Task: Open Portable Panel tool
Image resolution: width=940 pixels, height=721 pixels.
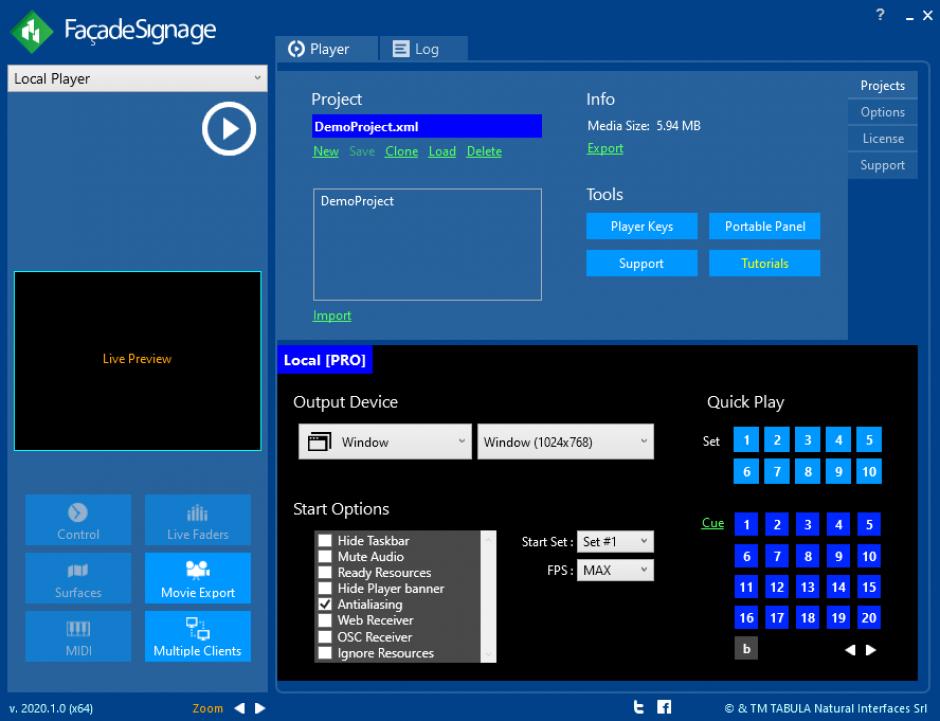Action: (x=764, y=226)
